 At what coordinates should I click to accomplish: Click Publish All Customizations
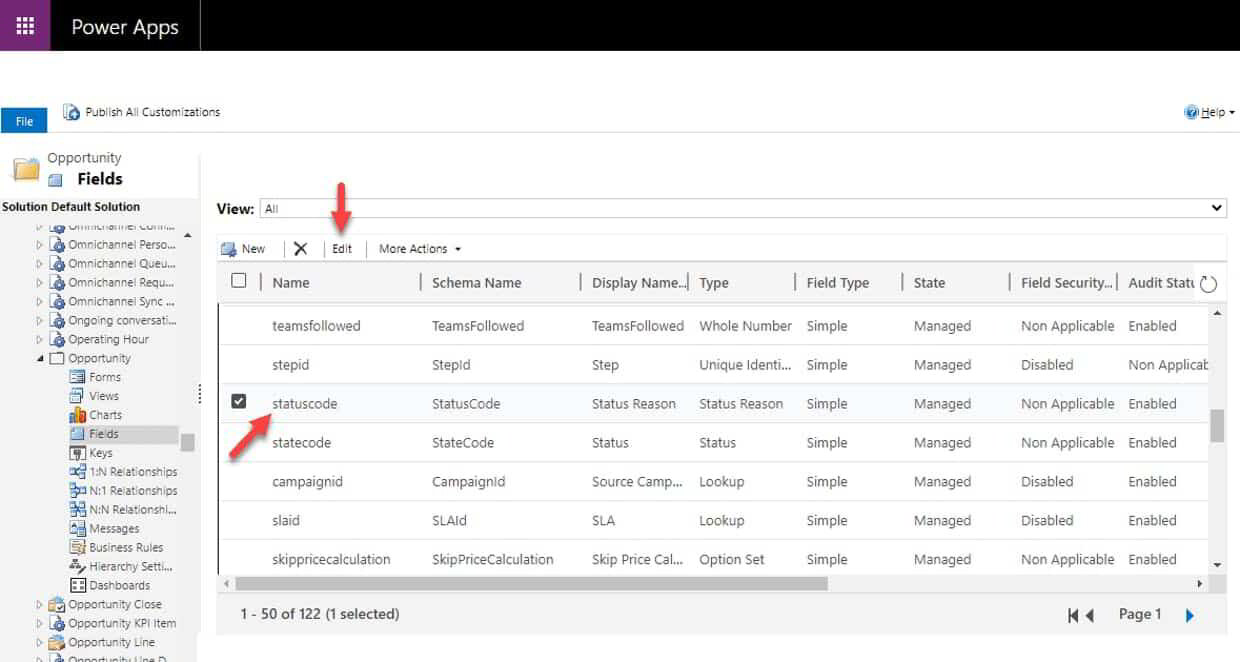142,111
